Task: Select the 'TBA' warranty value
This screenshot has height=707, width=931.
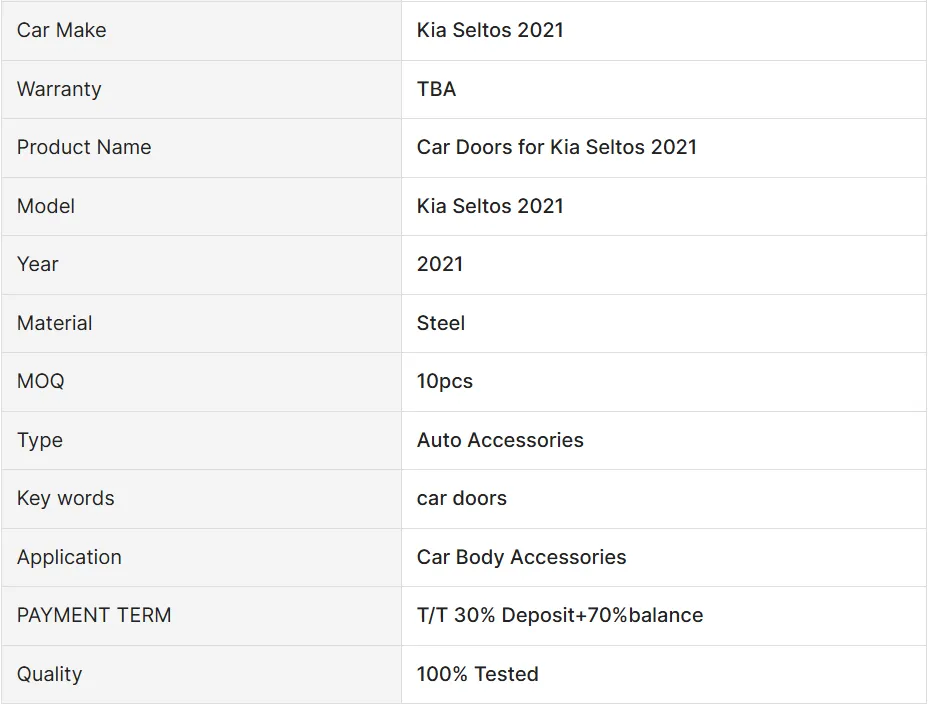Action: pos(436,89)
